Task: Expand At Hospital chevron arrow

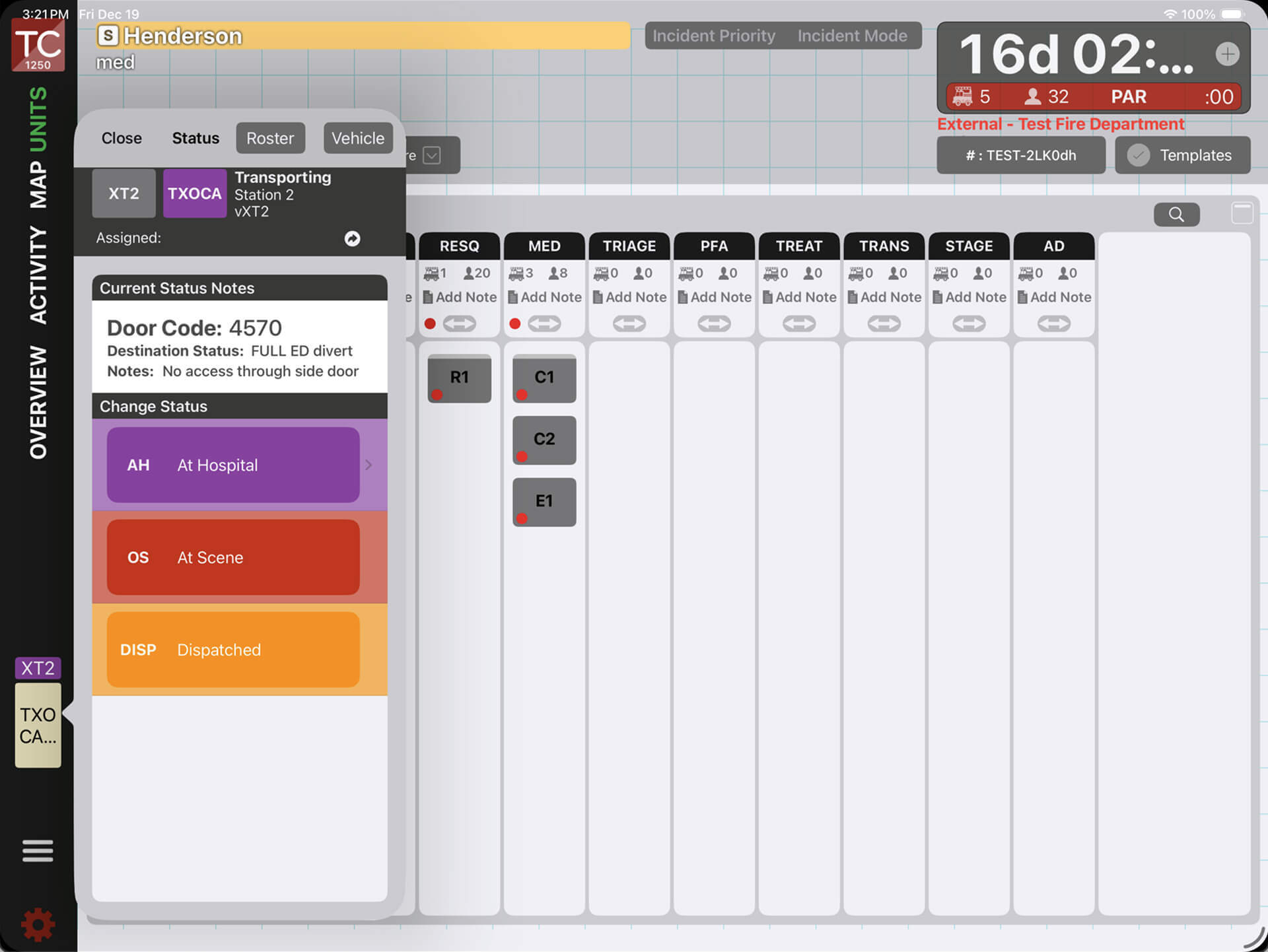Action: click(x=369, y=465)
